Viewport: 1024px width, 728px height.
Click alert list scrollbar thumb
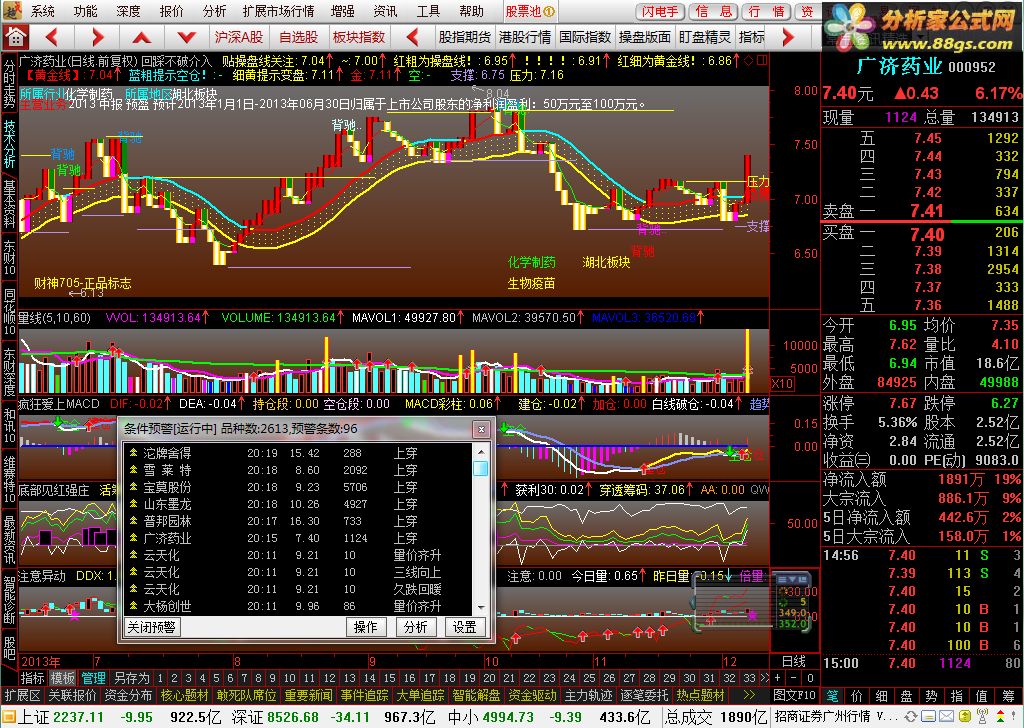(x=481, y=468)
